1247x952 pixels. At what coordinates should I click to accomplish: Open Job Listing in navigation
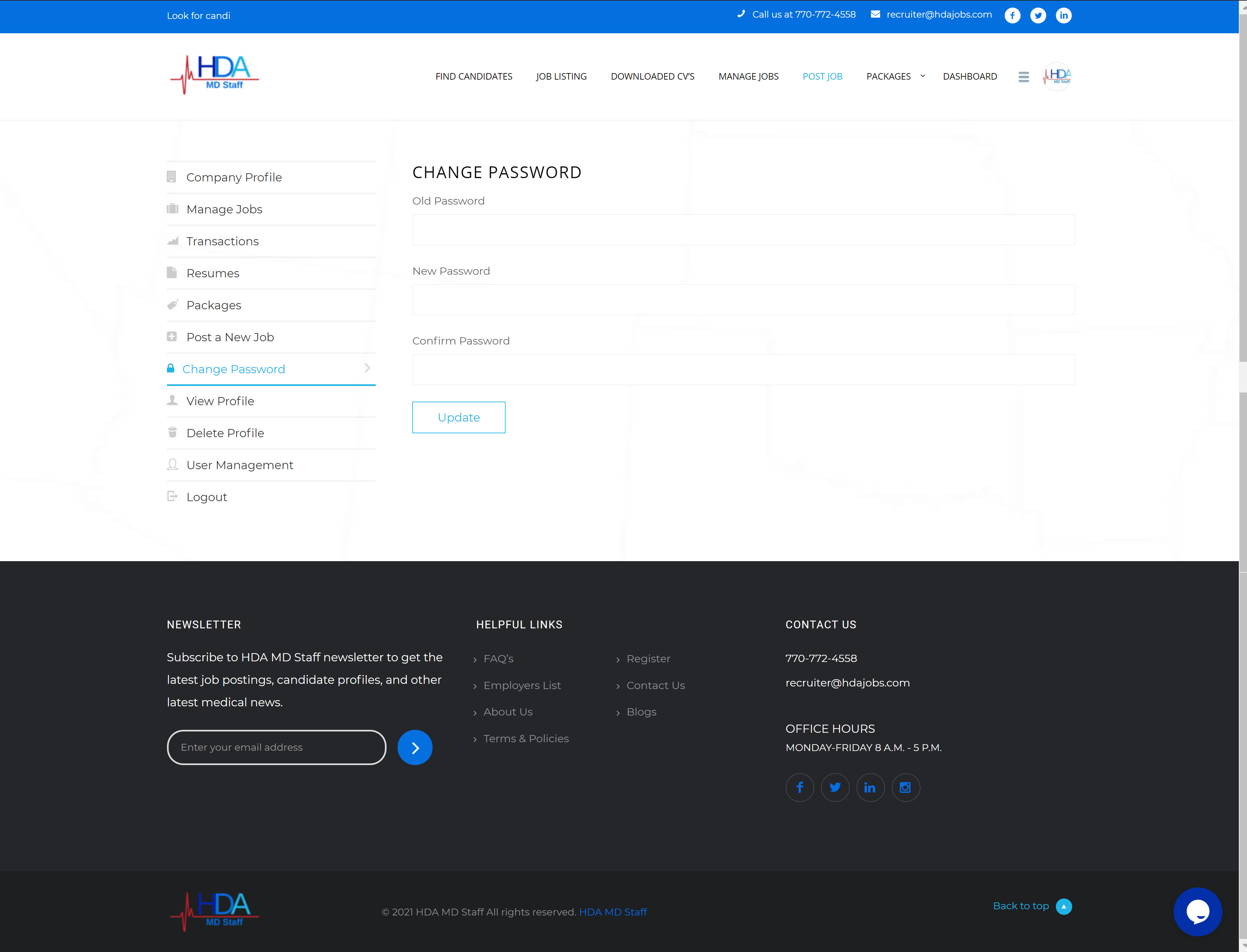tap(561, 76)
